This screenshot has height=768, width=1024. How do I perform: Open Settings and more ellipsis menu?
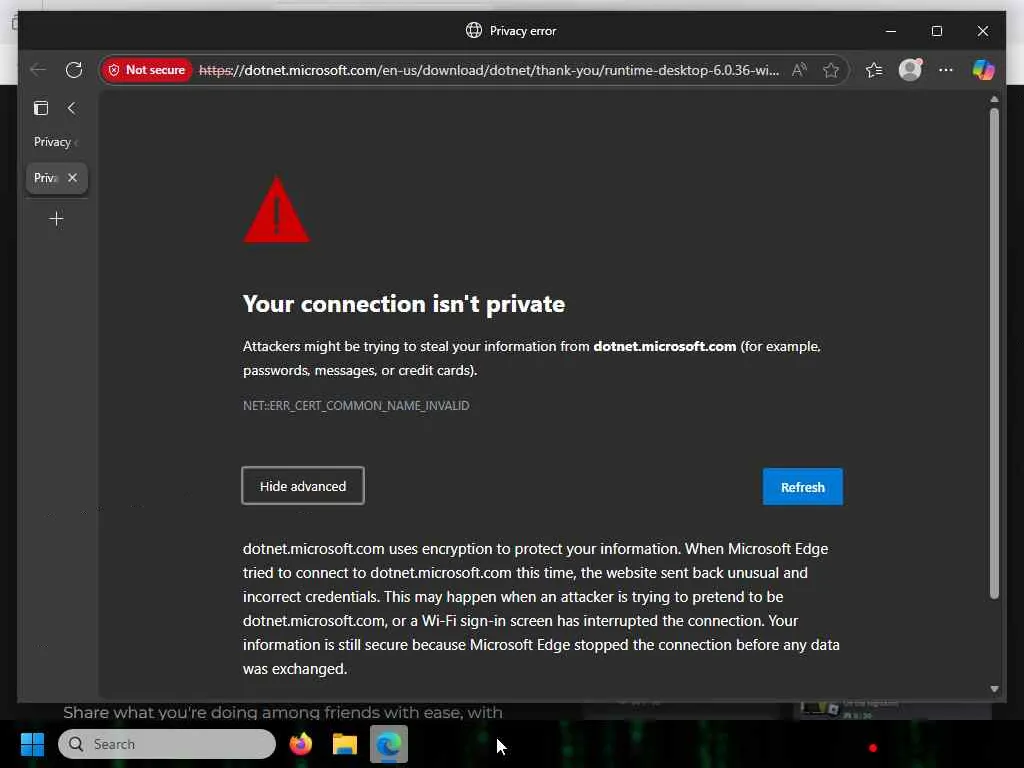[x=946, y=70]
